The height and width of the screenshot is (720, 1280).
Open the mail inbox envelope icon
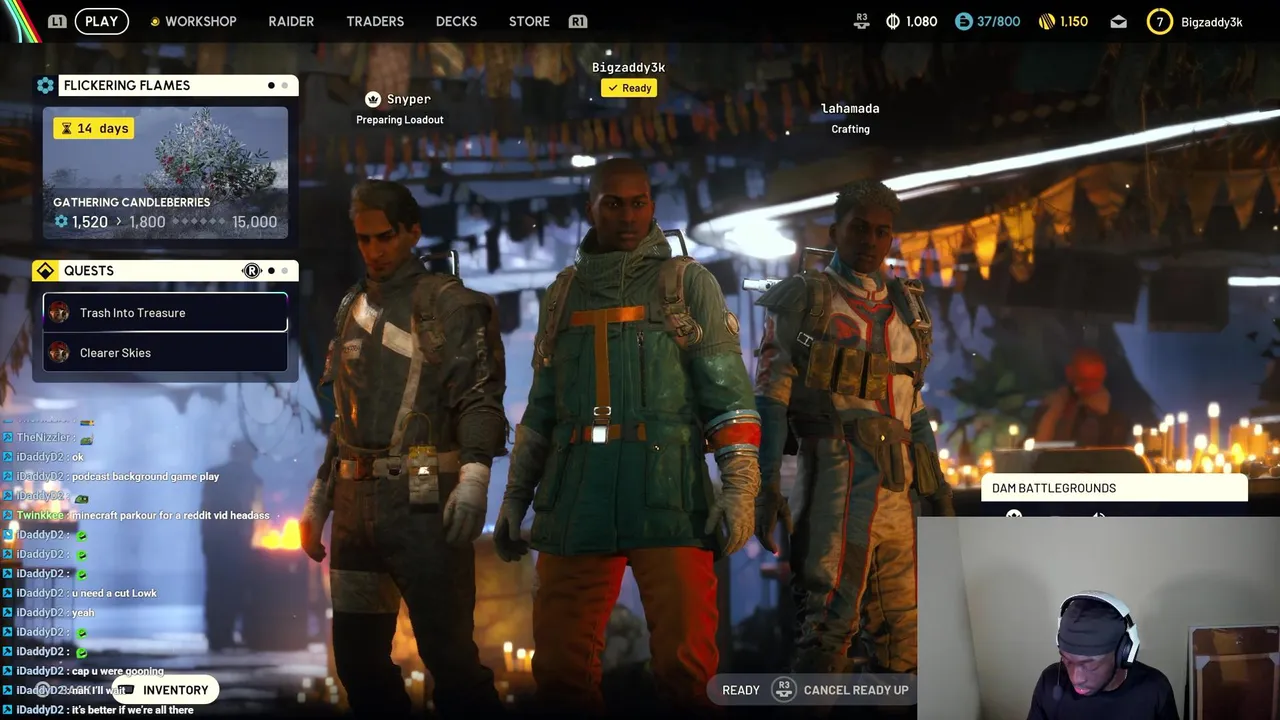(1118, 21)
